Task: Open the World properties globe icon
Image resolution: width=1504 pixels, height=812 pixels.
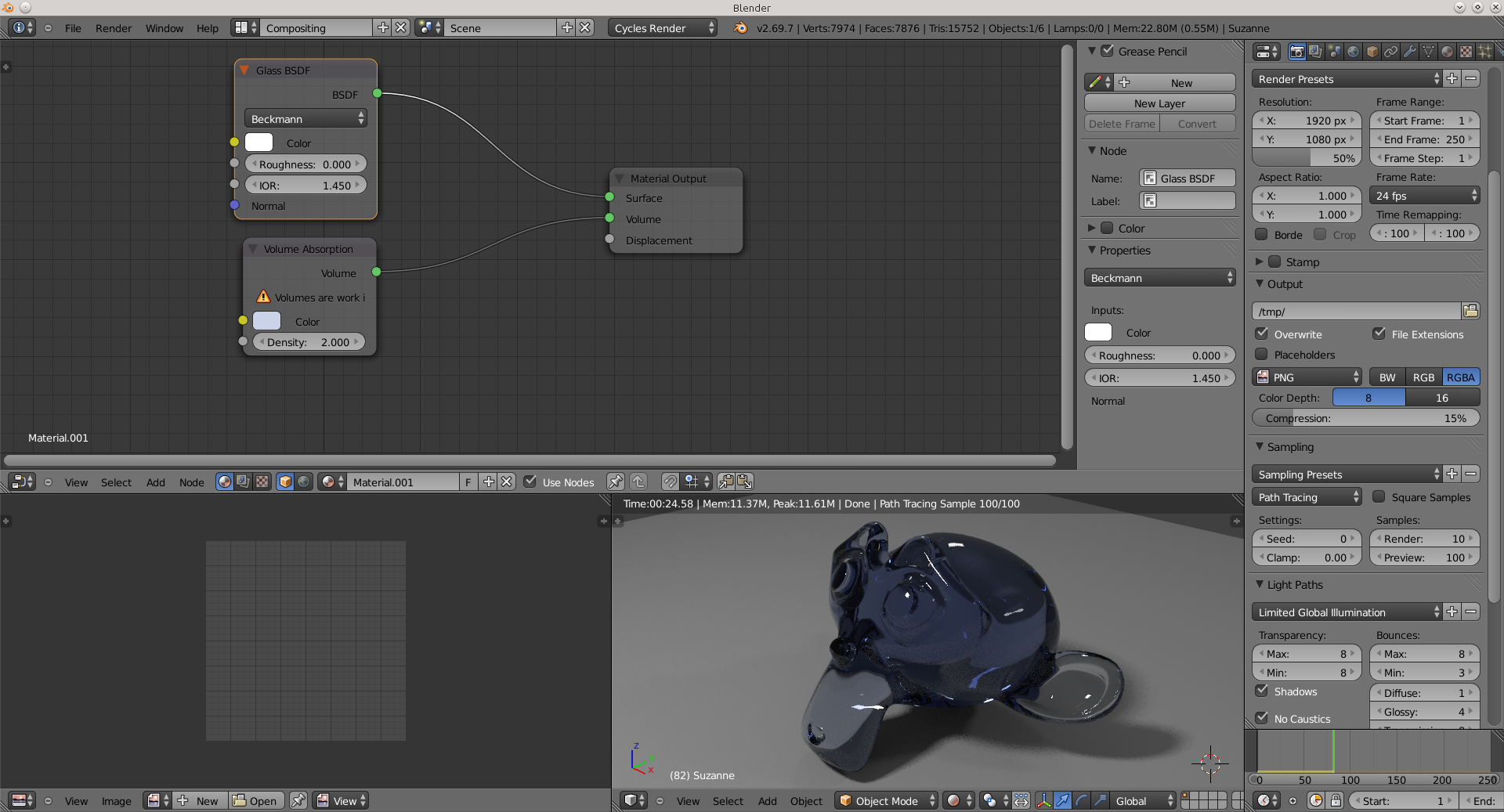Action: tap(1353, 52)
